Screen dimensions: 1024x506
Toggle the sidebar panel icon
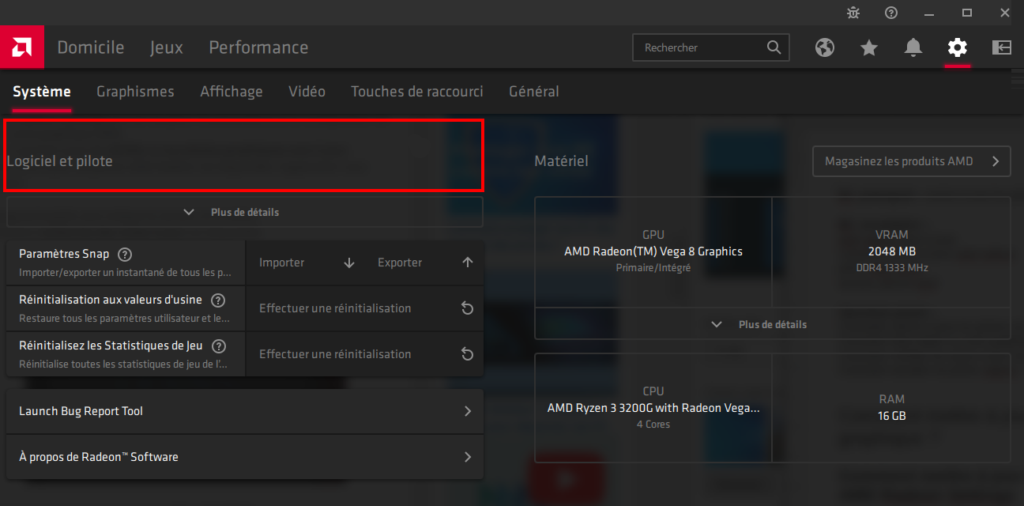tap(1001, 48)
